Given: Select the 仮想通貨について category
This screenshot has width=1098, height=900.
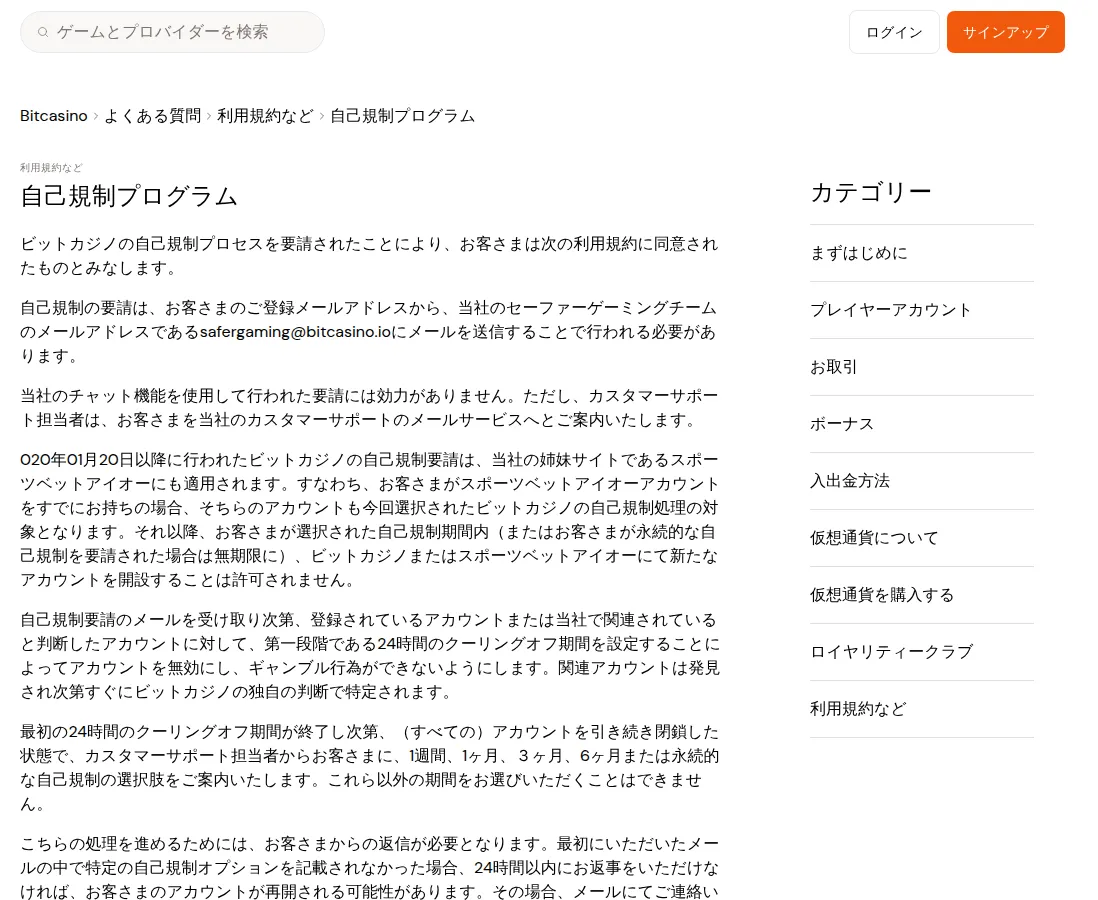Looking at the screenshot, I should tap(922, 538).
